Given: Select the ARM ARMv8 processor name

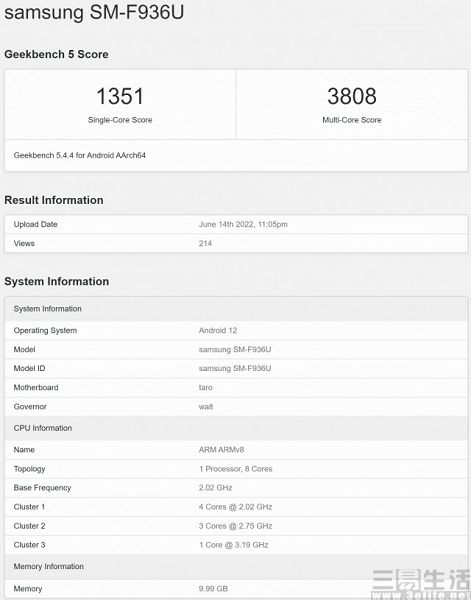Looking at the screenshot, I should coord(221,450).
